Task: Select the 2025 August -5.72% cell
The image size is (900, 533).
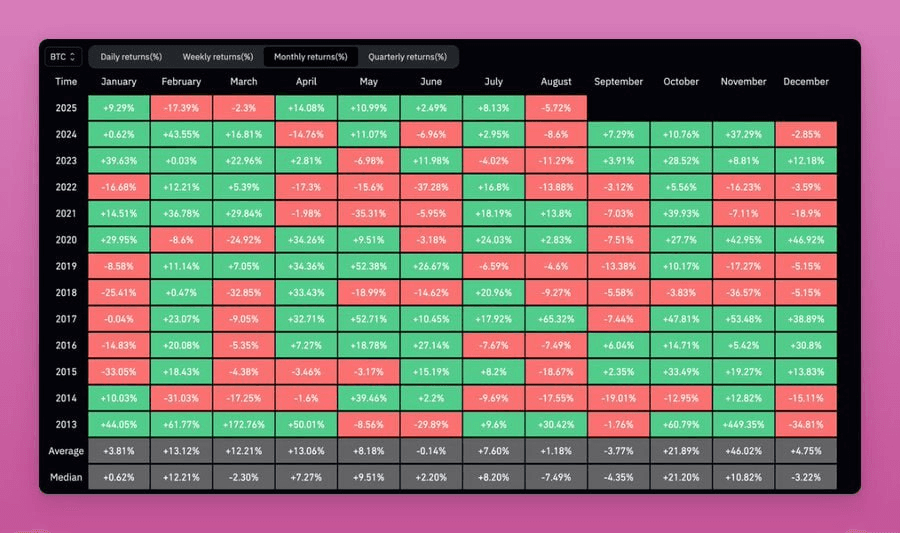Action: tap(556, 108)
